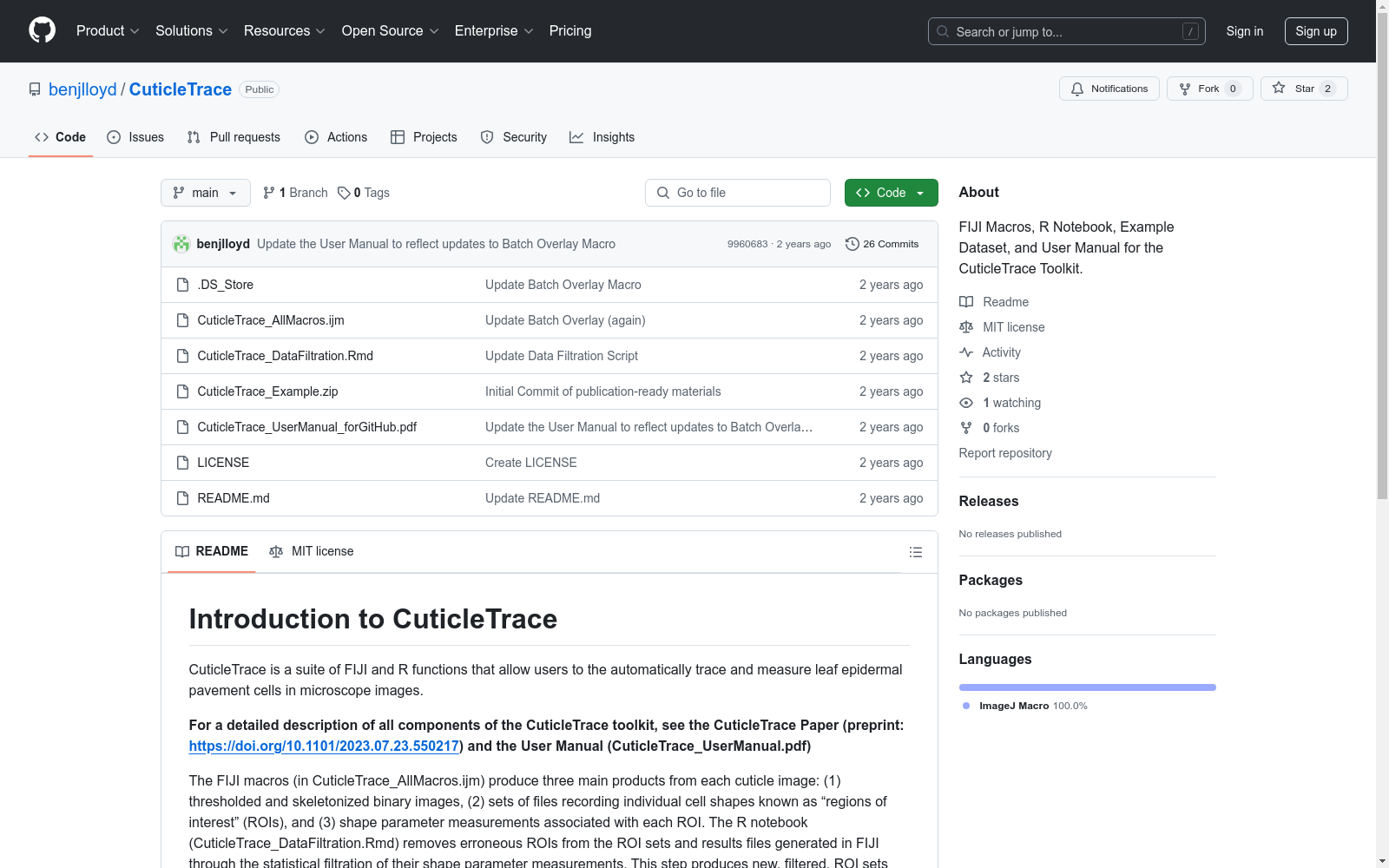Open the CuticleTrace_AllMacros.ijm file
The width and height of the screenshot is (1389, 868).
(271, 320)
